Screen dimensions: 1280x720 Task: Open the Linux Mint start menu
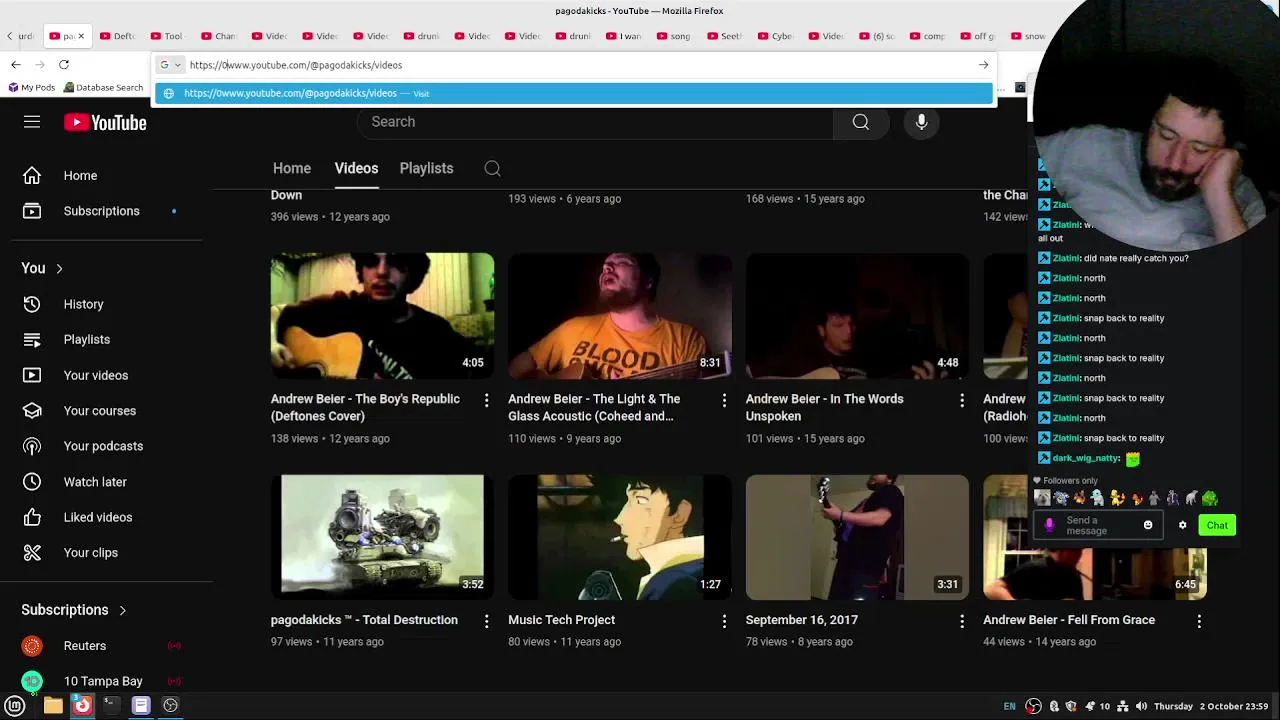pos(15,705)
